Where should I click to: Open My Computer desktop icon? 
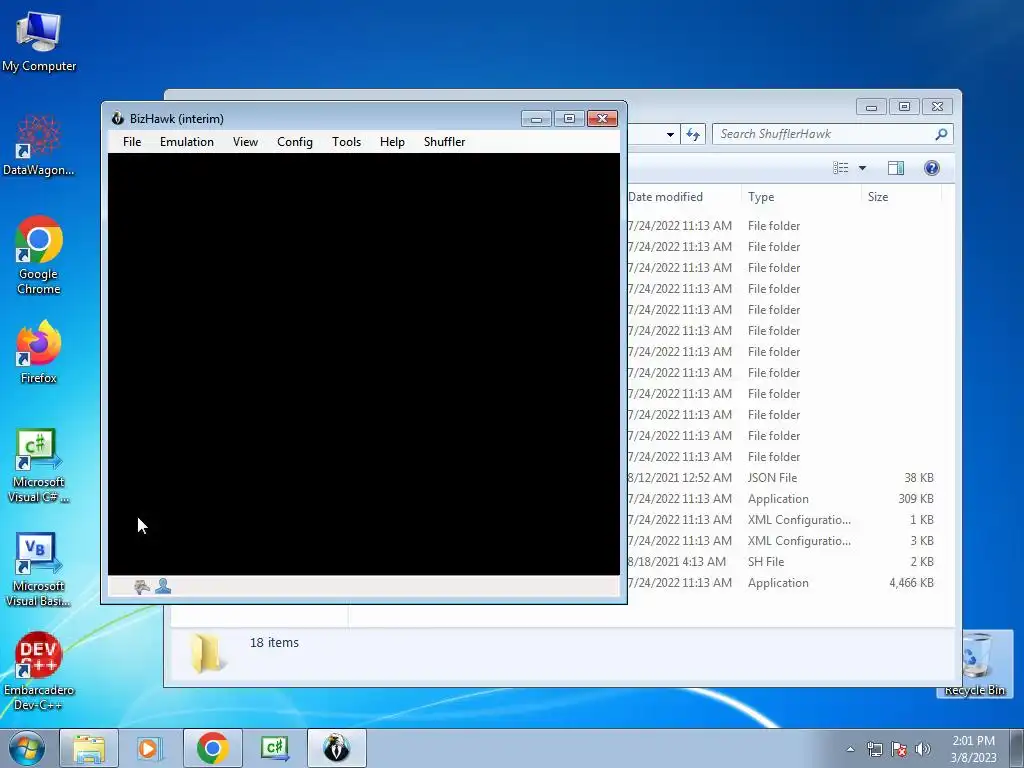[39, 41]
